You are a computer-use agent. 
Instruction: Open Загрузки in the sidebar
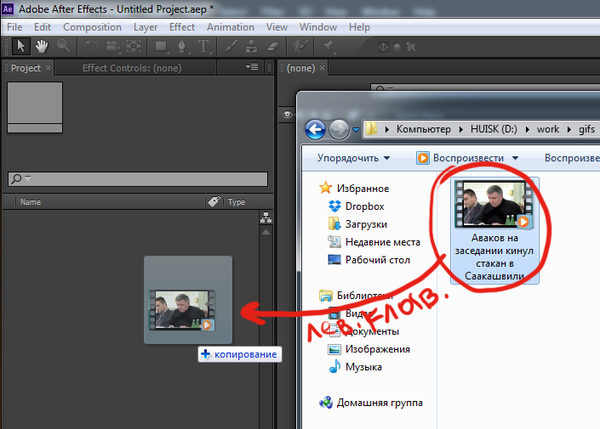[358, 224]
